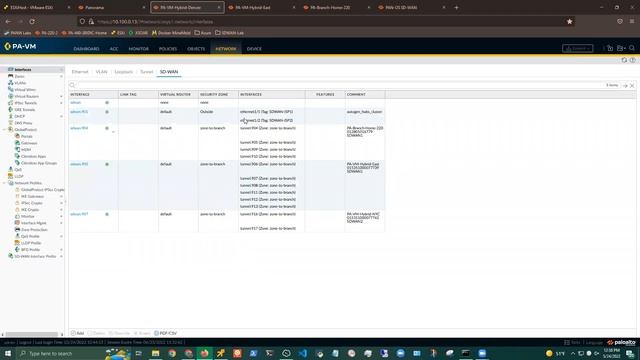Switch to the PA-VM-Hybrid-East browser tab
Screen dimensions: 640x360
point(262,7)
